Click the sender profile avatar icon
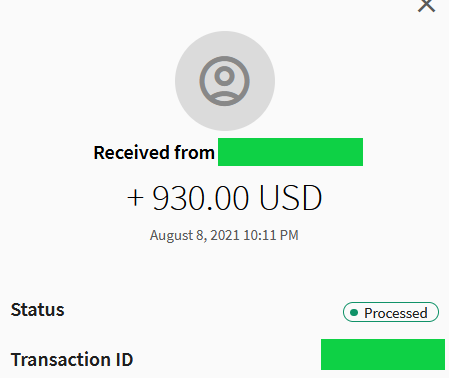The height and width of the screenshot is (378, 449). tap(224, 81)
